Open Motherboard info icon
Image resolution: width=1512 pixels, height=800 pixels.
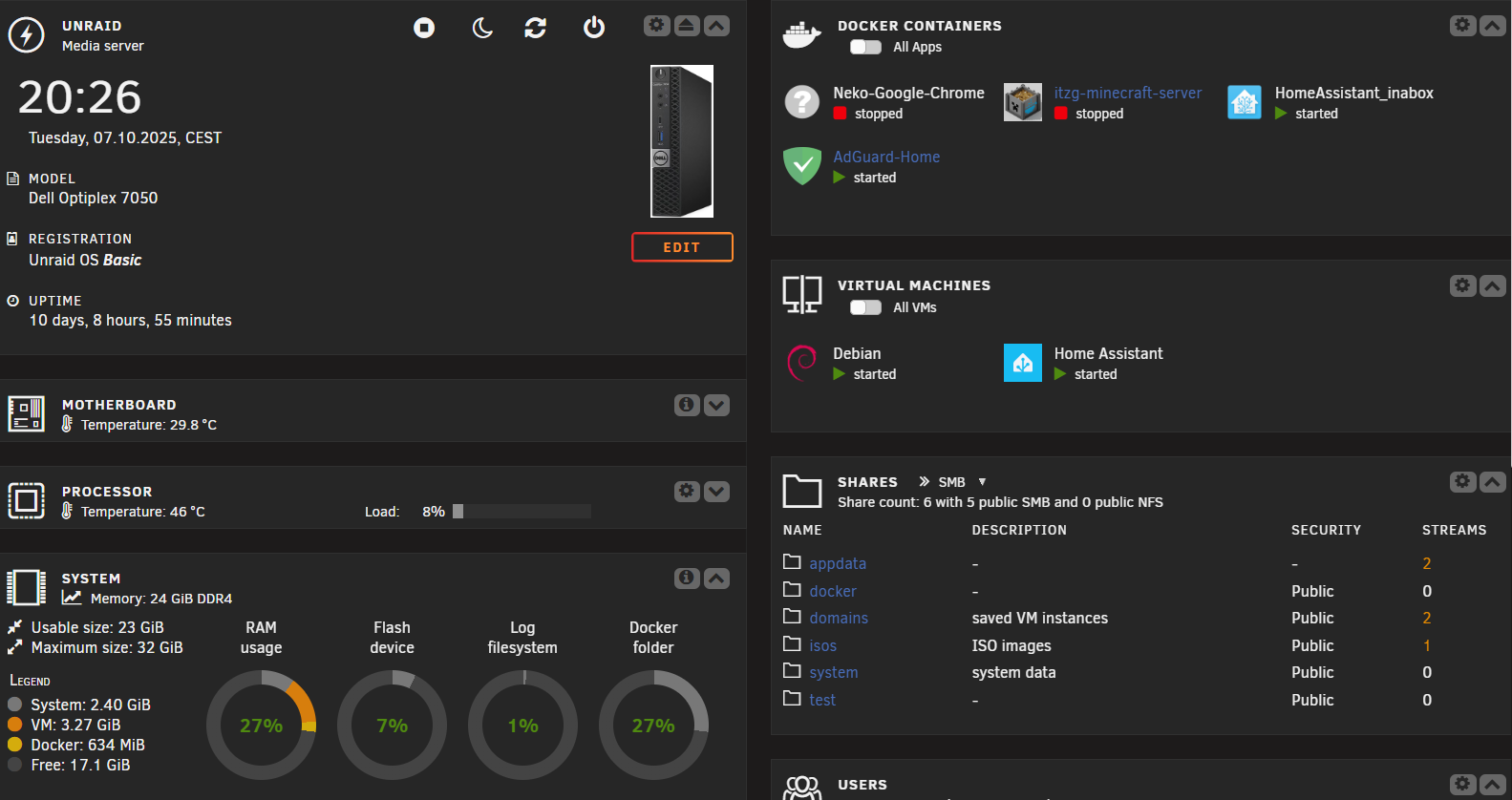coord(687,405)
